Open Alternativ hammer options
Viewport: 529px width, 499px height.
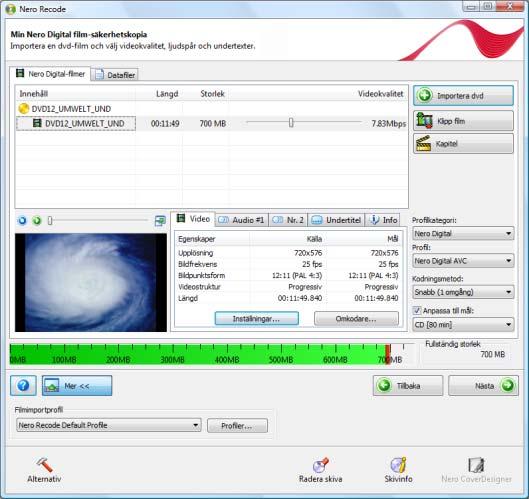(x=44, y=470)
